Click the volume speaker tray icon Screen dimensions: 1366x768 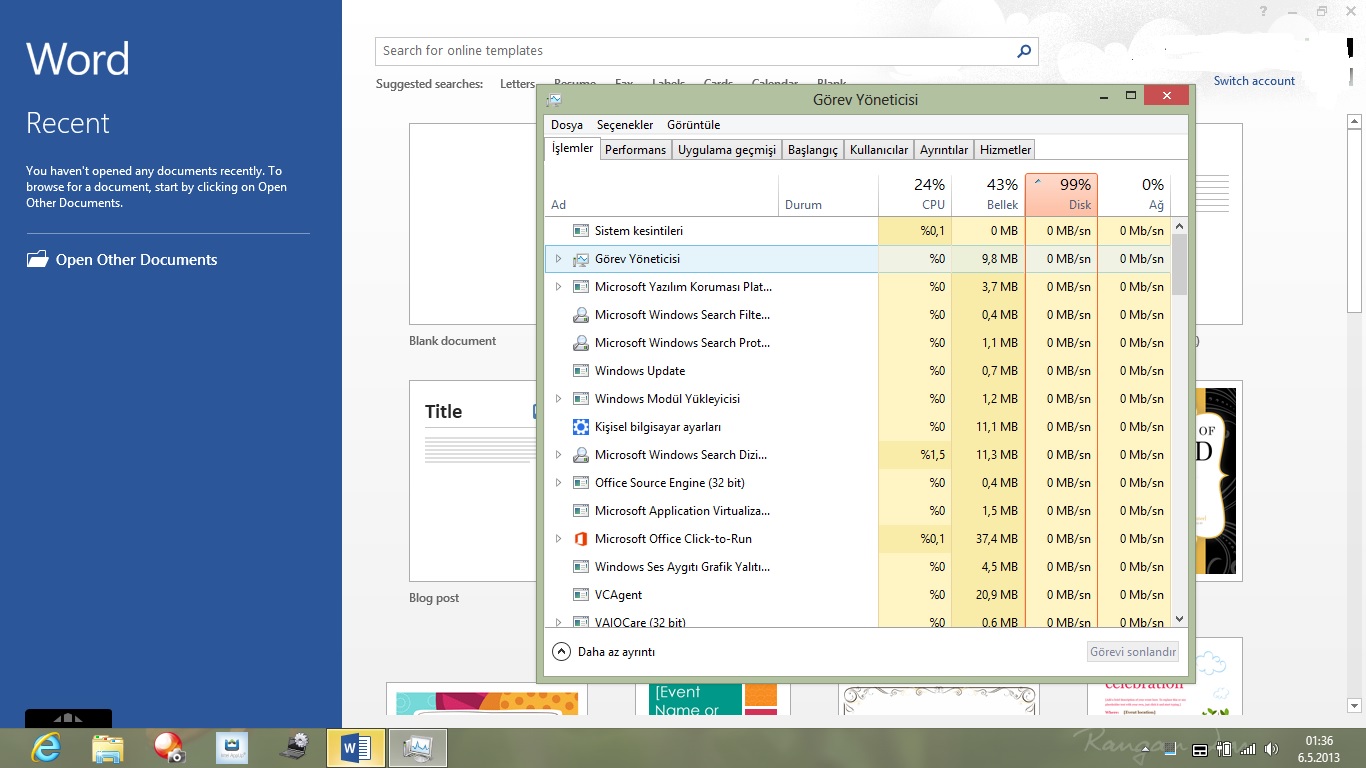click(x=1272, y=749)
